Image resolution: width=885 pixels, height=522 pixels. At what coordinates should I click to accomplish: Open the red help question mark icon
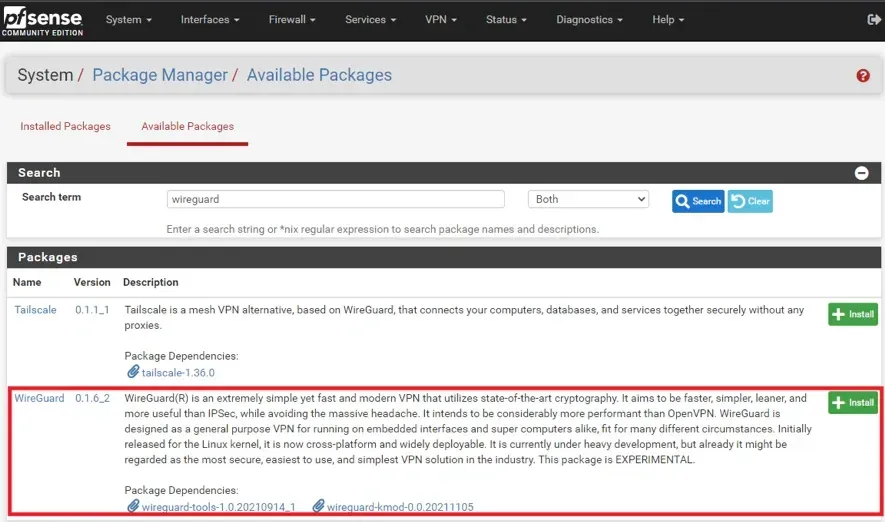(x=862, y=76)
